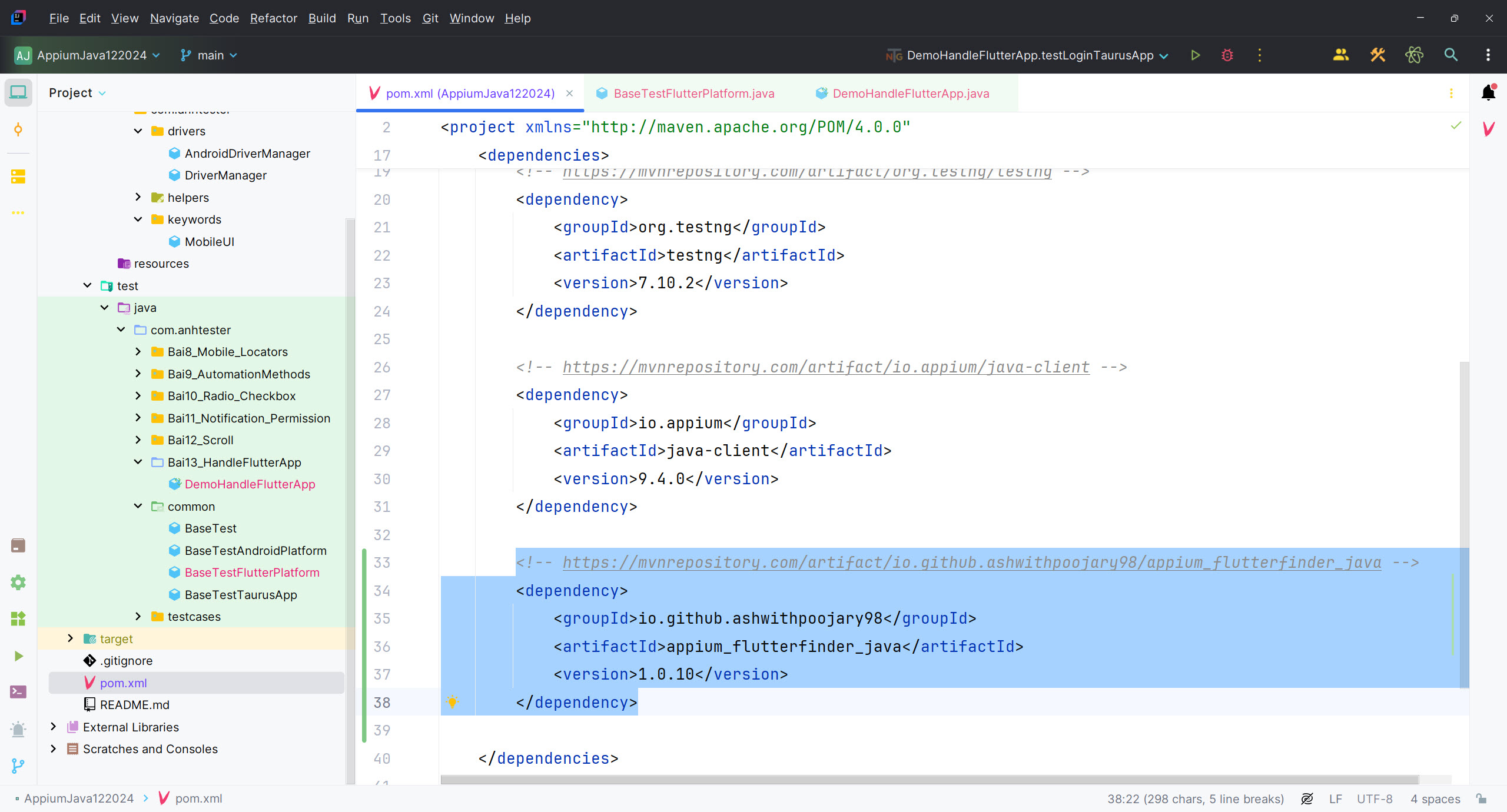Open the appium_flutterfinder_java mvnrepository link
Image resolution: width=1507 pixels, height=812 pixels.
tap(972, 563)
